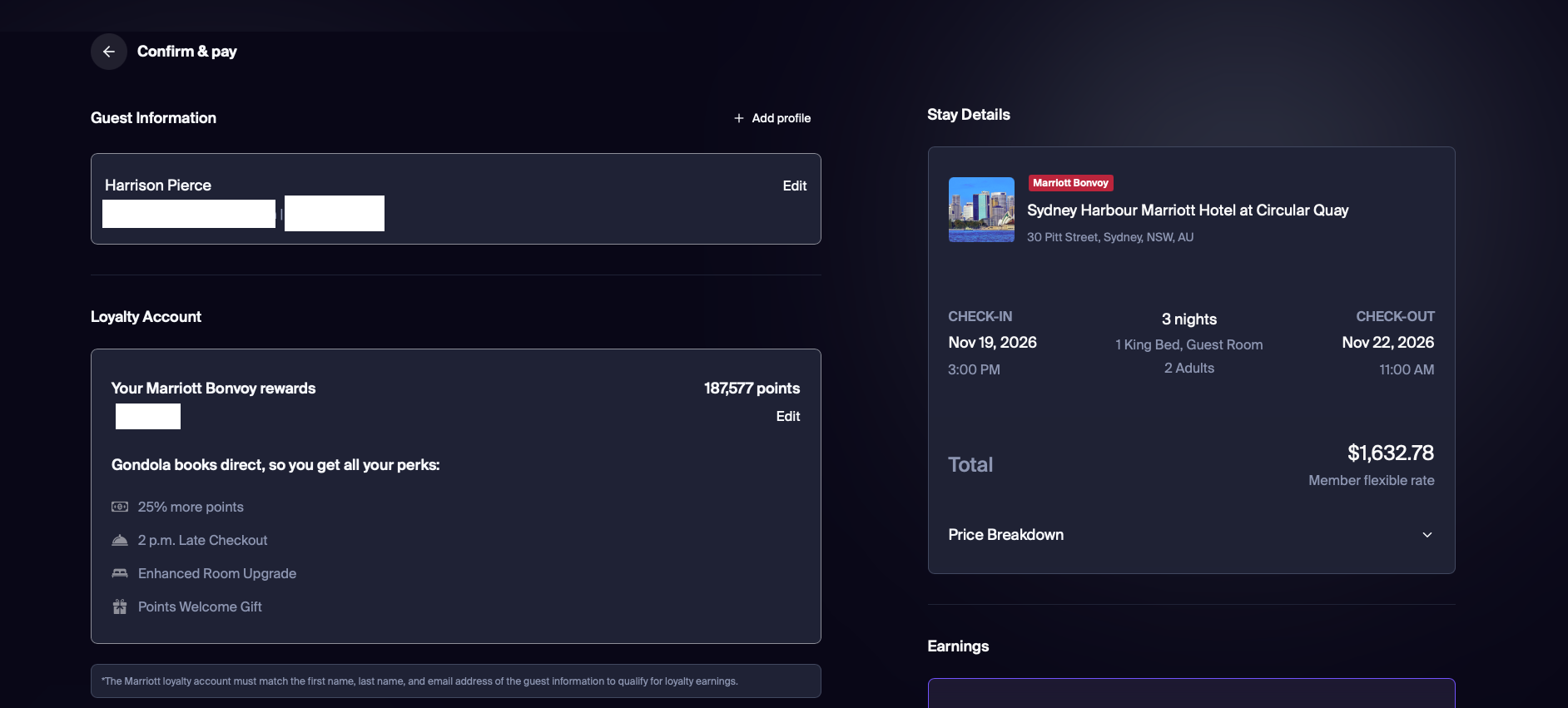Viewport: 1568px width, 708px height.
Task: Select the guest name Harrison Pierce
Action: [158, 186]
